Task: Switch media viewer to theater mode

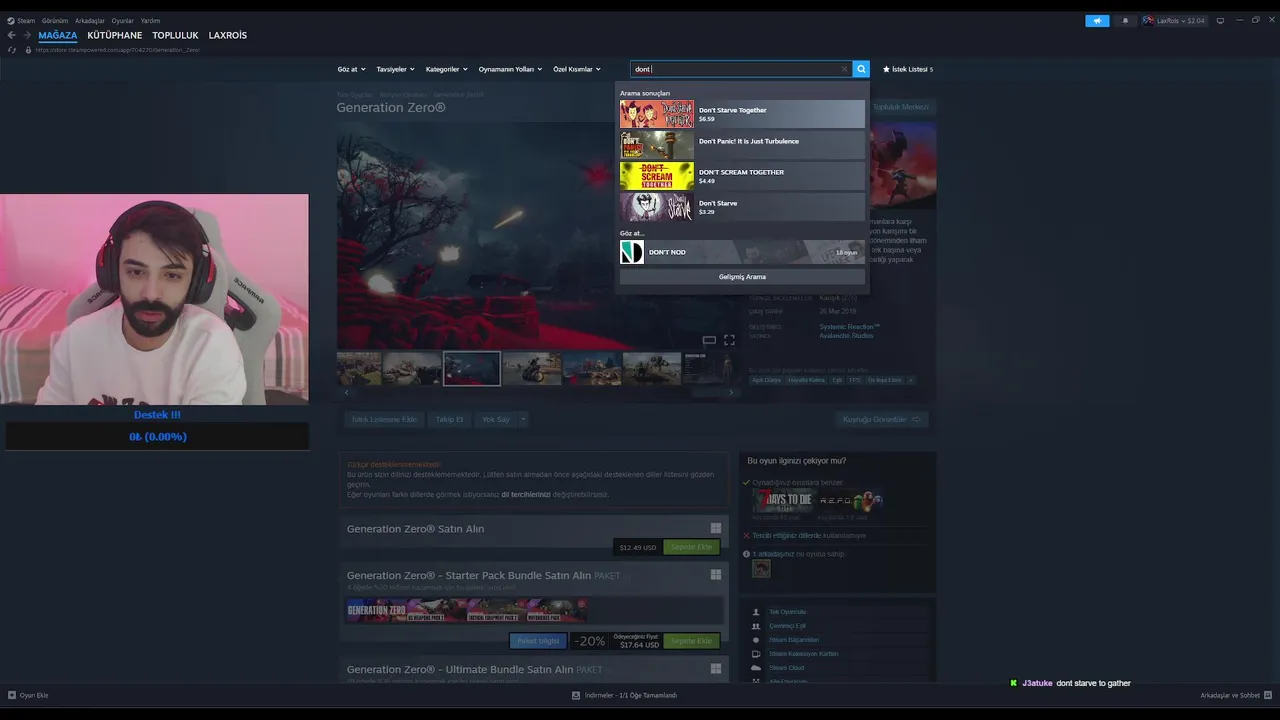Action: point(709,340)
